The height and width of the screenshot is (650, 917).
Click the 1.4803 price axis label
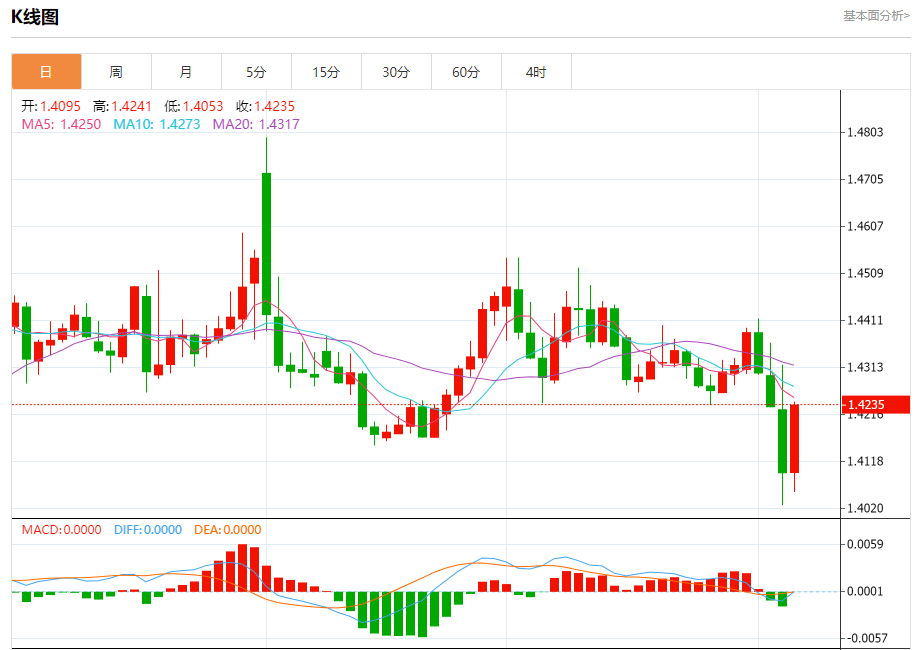point(866,132)
